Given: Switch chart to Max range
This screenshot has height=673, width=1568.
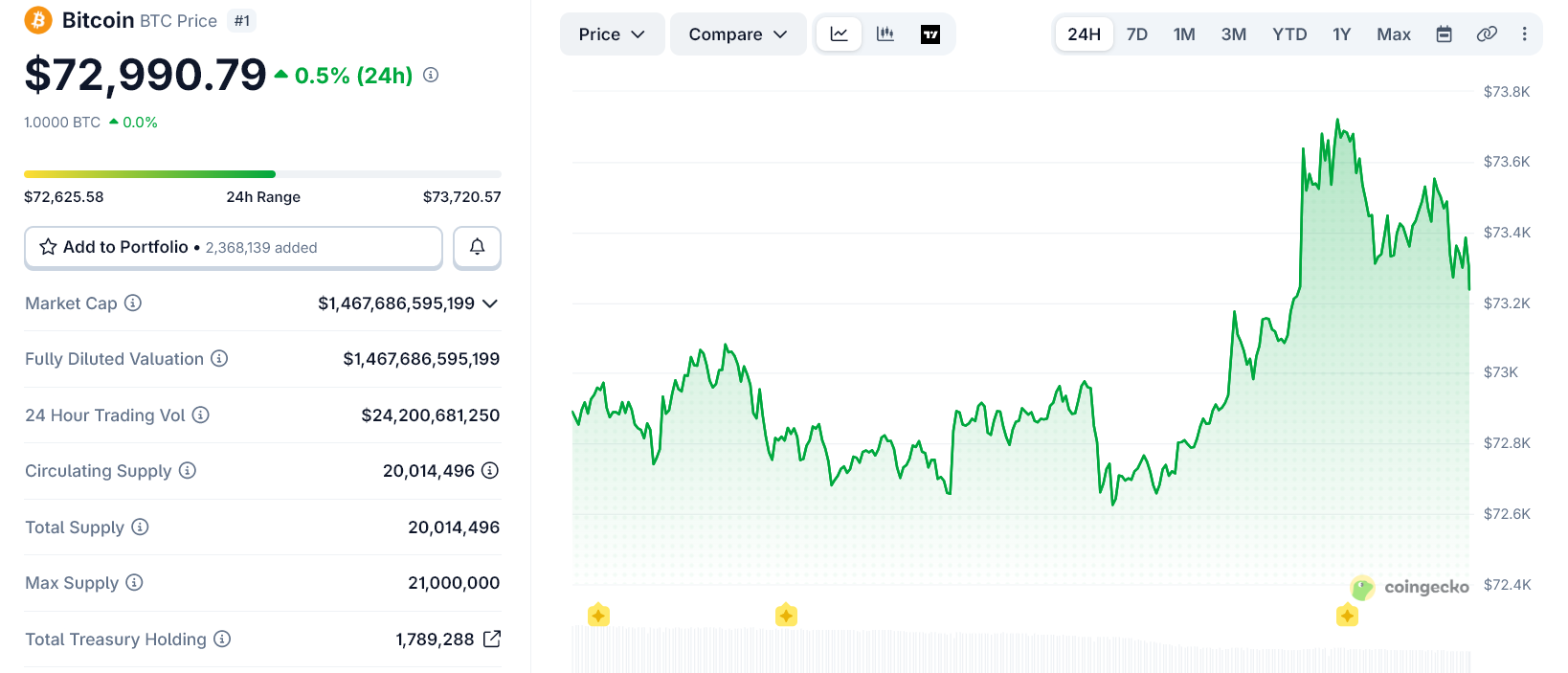Looking at the screenshot, I should [x=1393, y=34].
